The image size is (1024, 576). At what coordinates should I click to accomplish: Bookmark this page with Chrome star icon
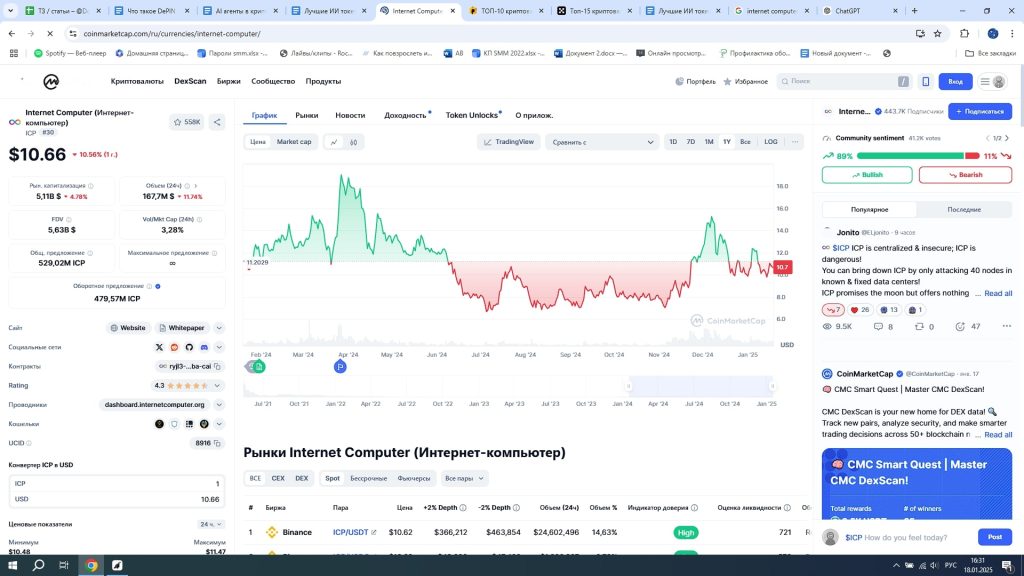[938, 33]
